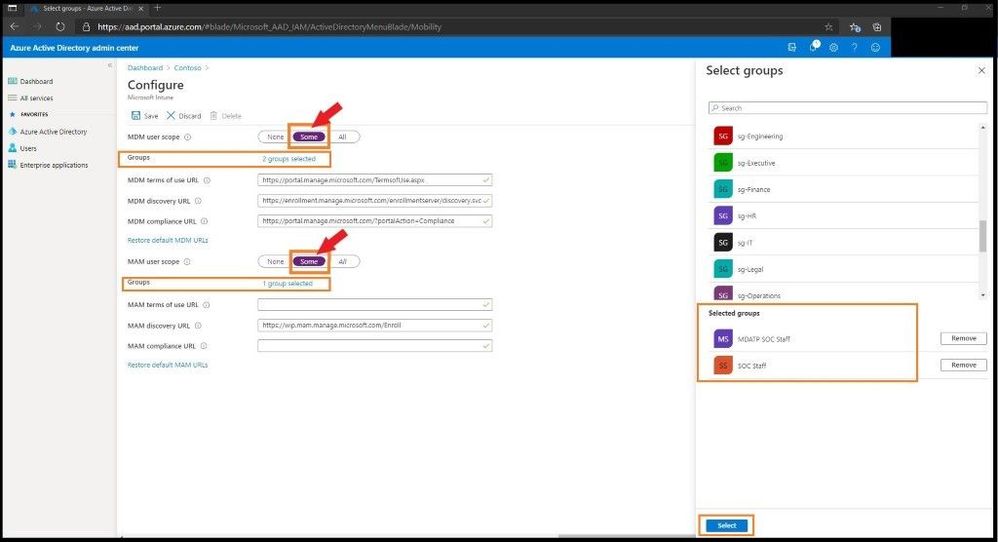Click the MAM discovery URL field

click(374, 325)
